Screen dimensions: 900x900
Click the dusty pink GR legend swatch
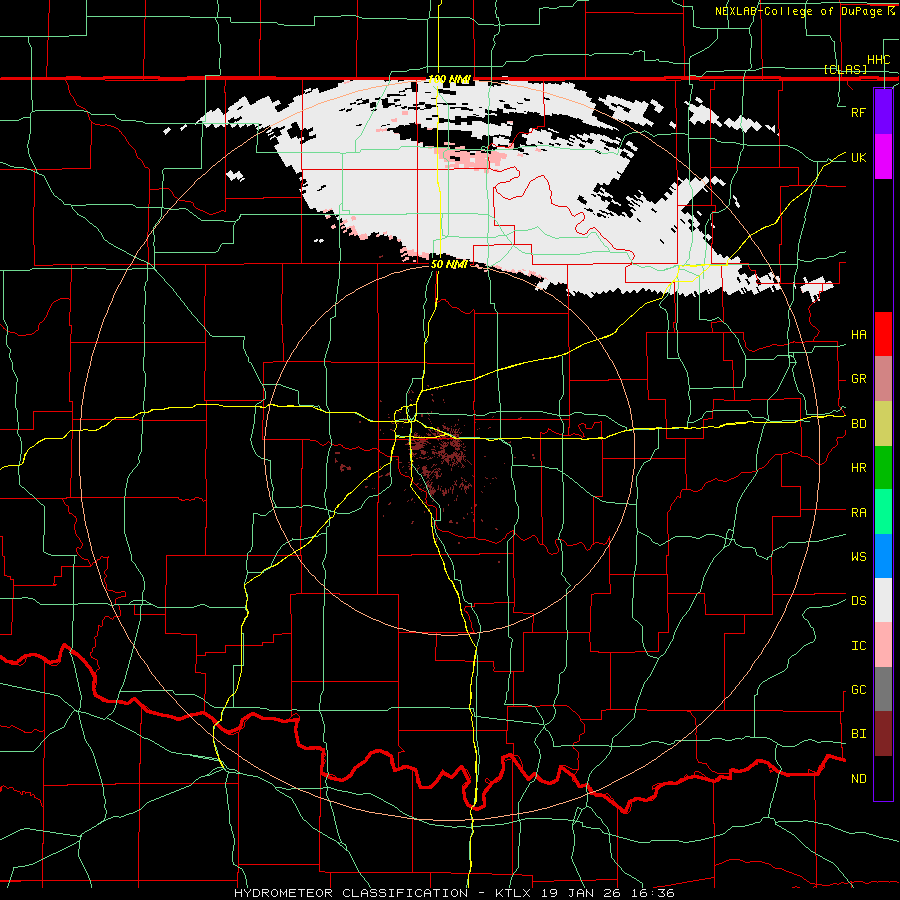pos(883,379)
